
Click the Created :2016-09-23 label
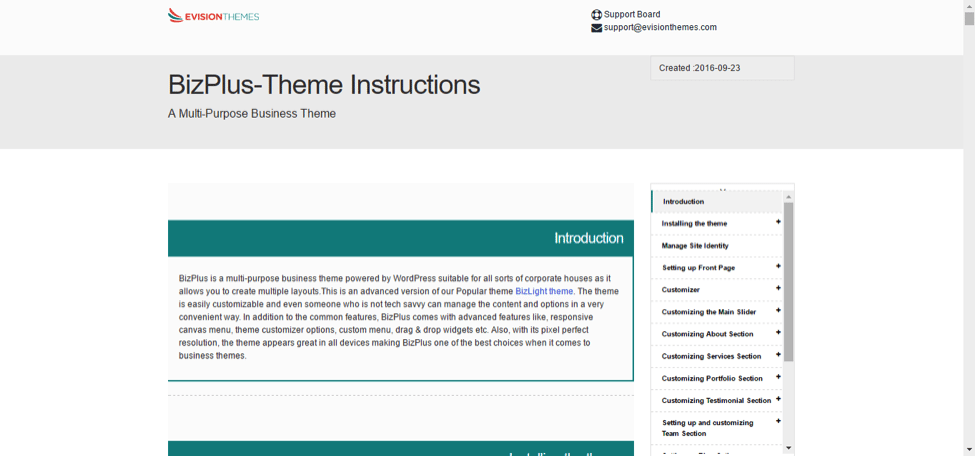[x=700, y=68]
